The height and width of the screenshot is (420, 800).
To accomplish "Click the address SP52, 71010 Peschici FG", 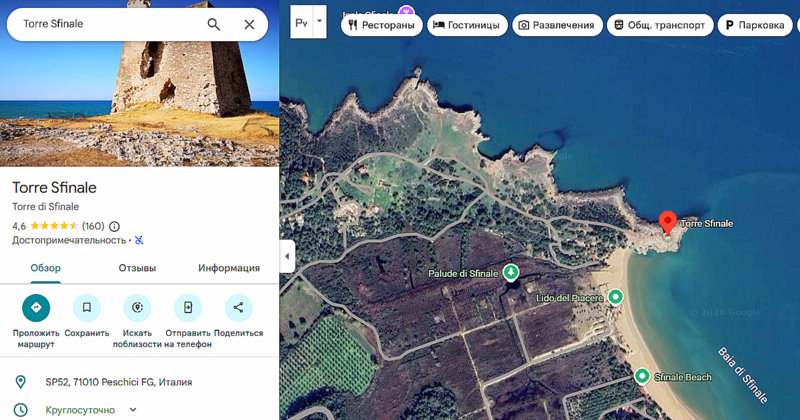I will (x=118, y=382).
